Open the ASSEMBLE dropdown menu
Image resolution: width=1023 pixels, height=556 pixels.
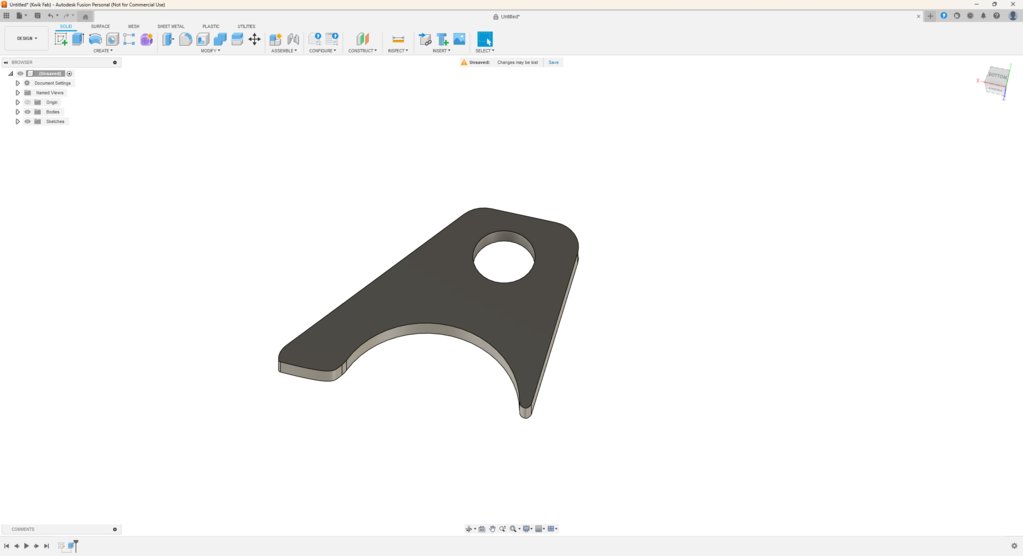point(284,51)
